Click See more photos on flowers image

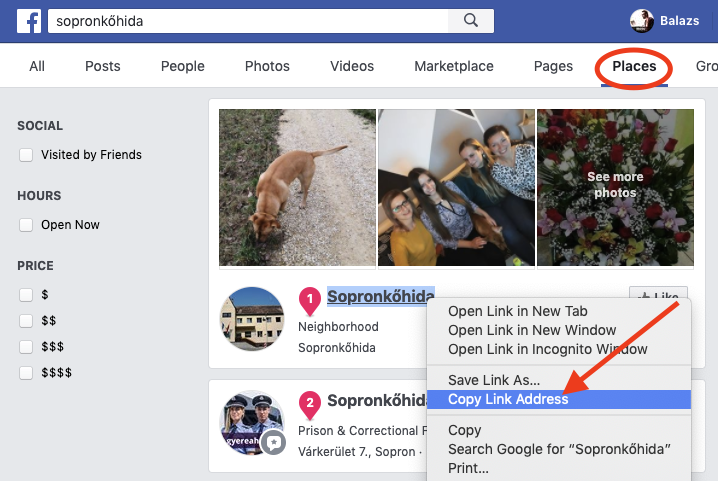click(615, 185)
